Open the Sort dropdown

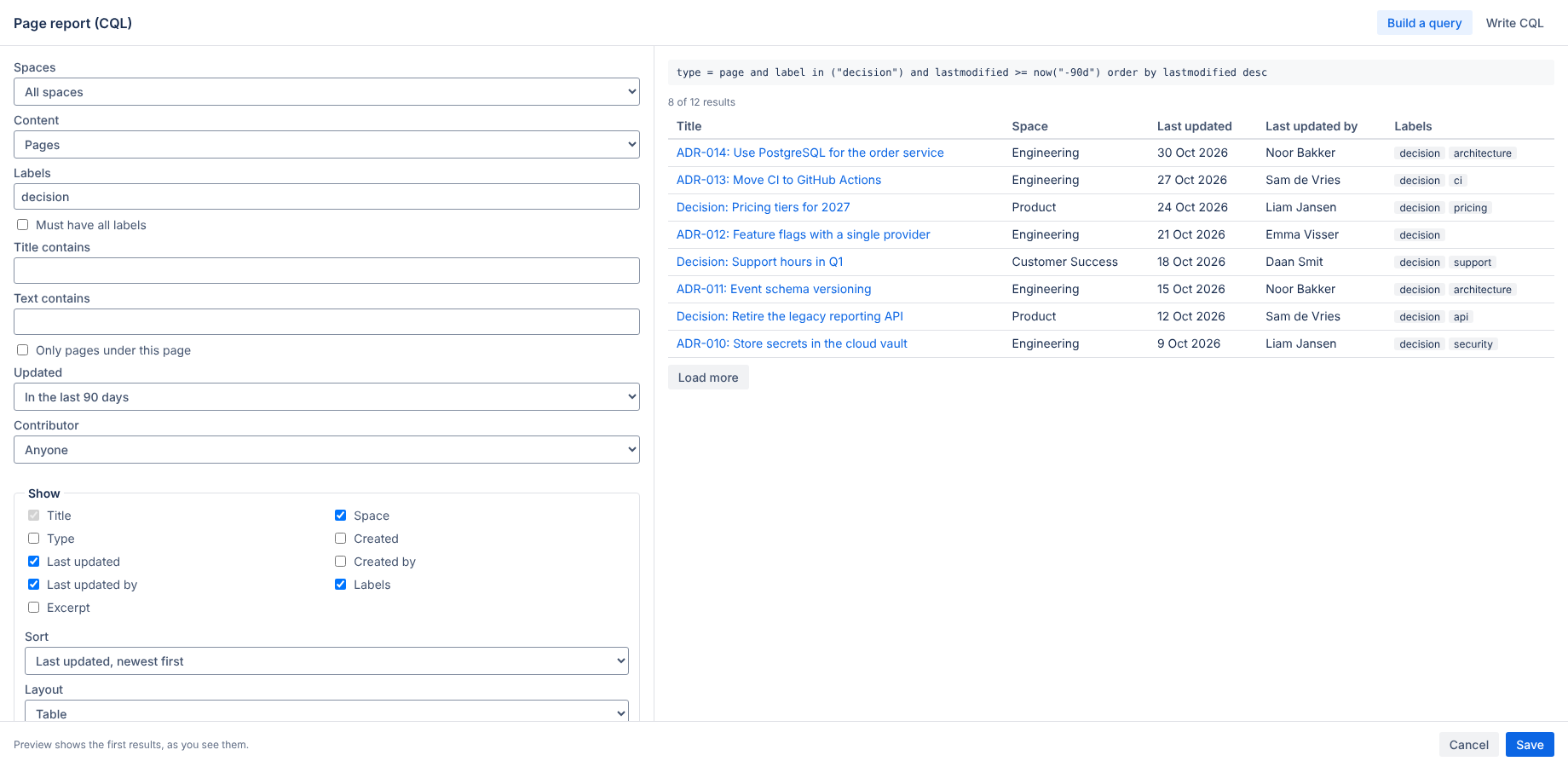pos(326,661)
